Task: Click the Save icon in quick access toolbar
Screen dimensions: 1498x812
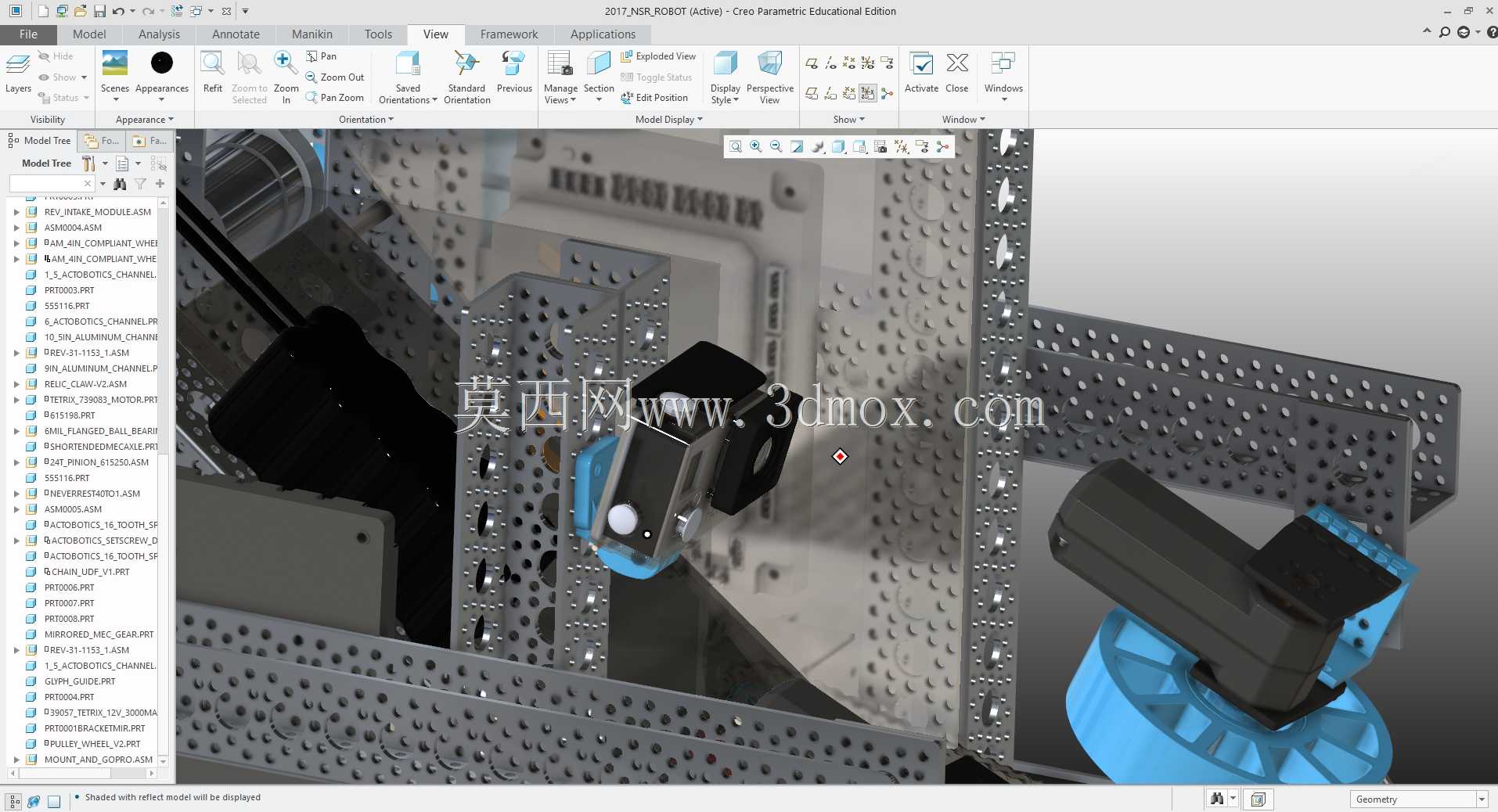Action: (99, 11)
